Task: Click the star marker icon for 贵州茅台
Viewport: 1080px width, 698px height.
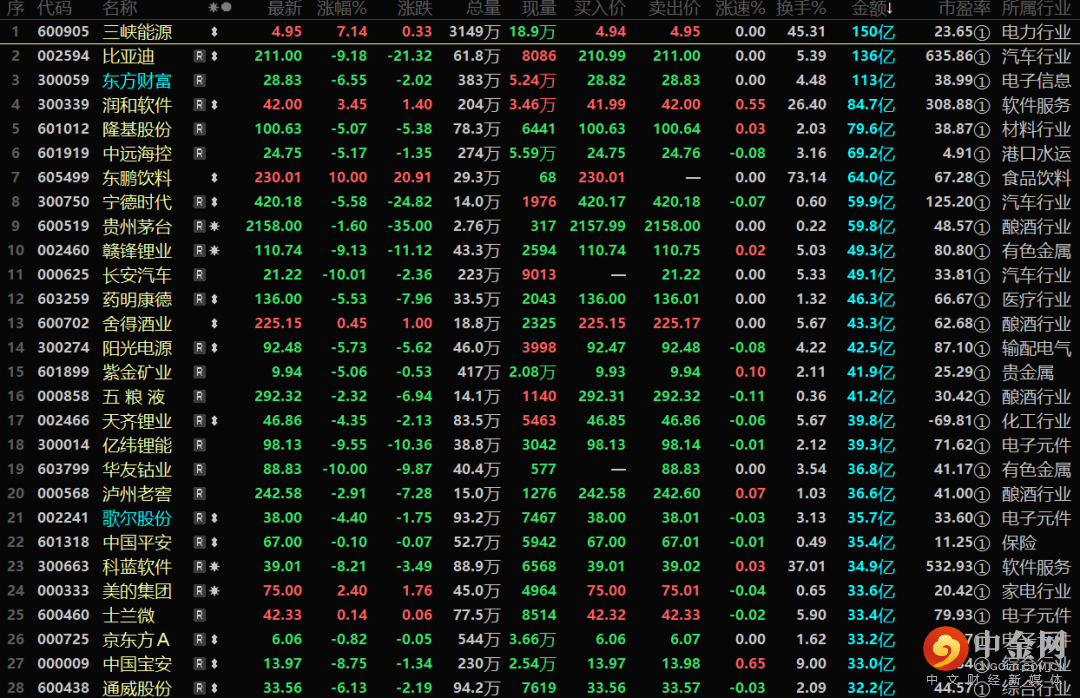Action: click(x=214, y=226)
